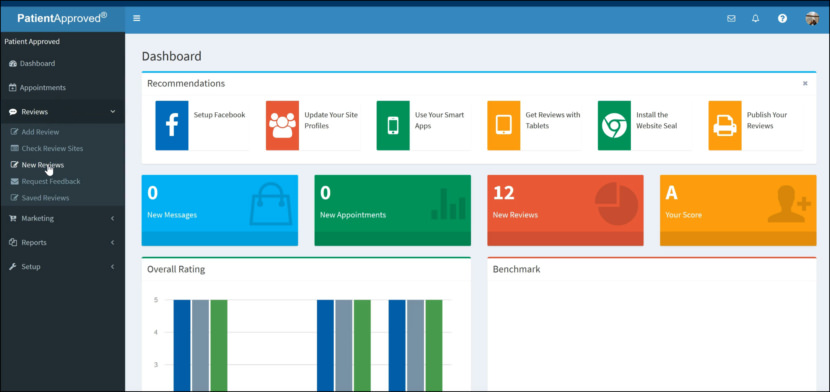830x392 pixels.
Task: Click the green smartphone Smart Apps icon
Action: coord(393,125)
